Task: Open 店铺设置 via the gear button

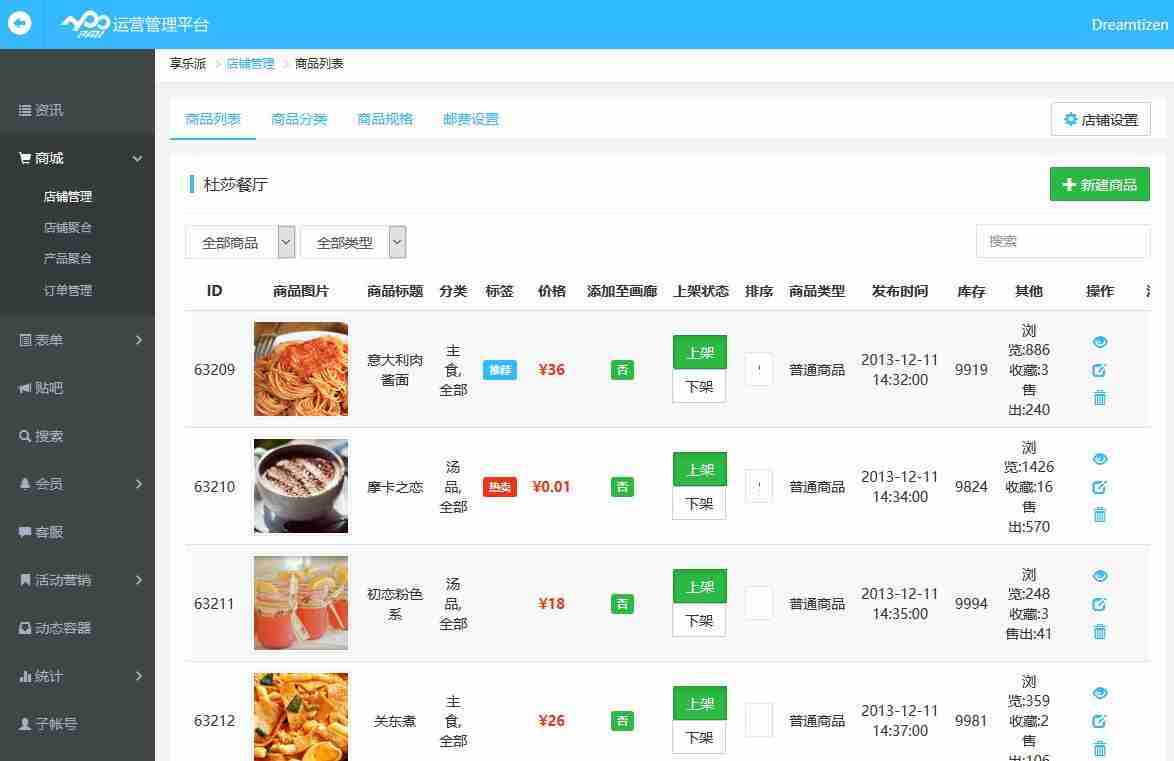Action: point(1100,118)
